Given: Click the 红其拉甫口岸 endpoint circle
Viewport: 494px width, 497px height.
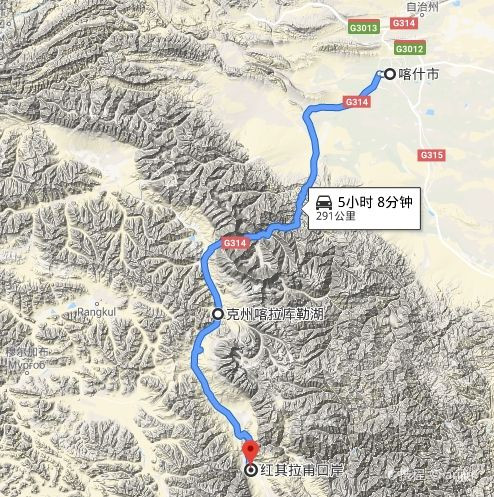Looking at the screenshot, I should coord(251,470).
